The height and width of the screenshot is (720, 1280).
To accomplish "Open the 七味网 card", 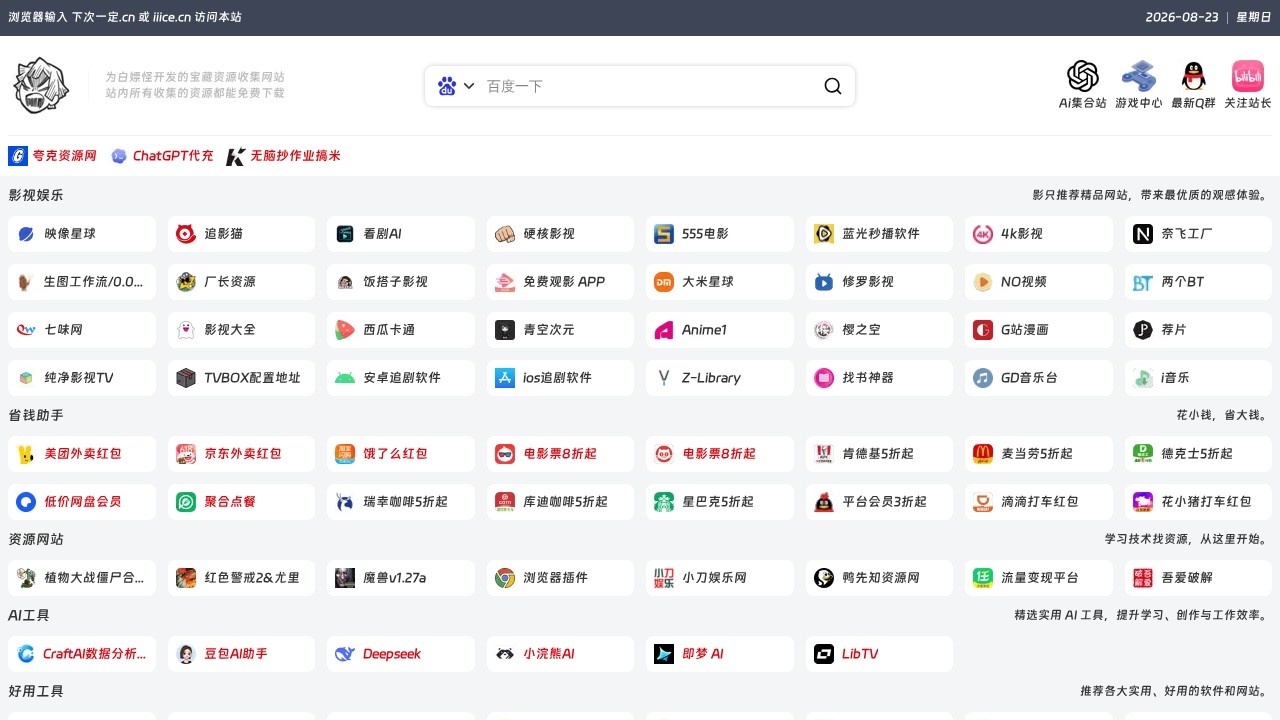I will (x=82, y=330).
